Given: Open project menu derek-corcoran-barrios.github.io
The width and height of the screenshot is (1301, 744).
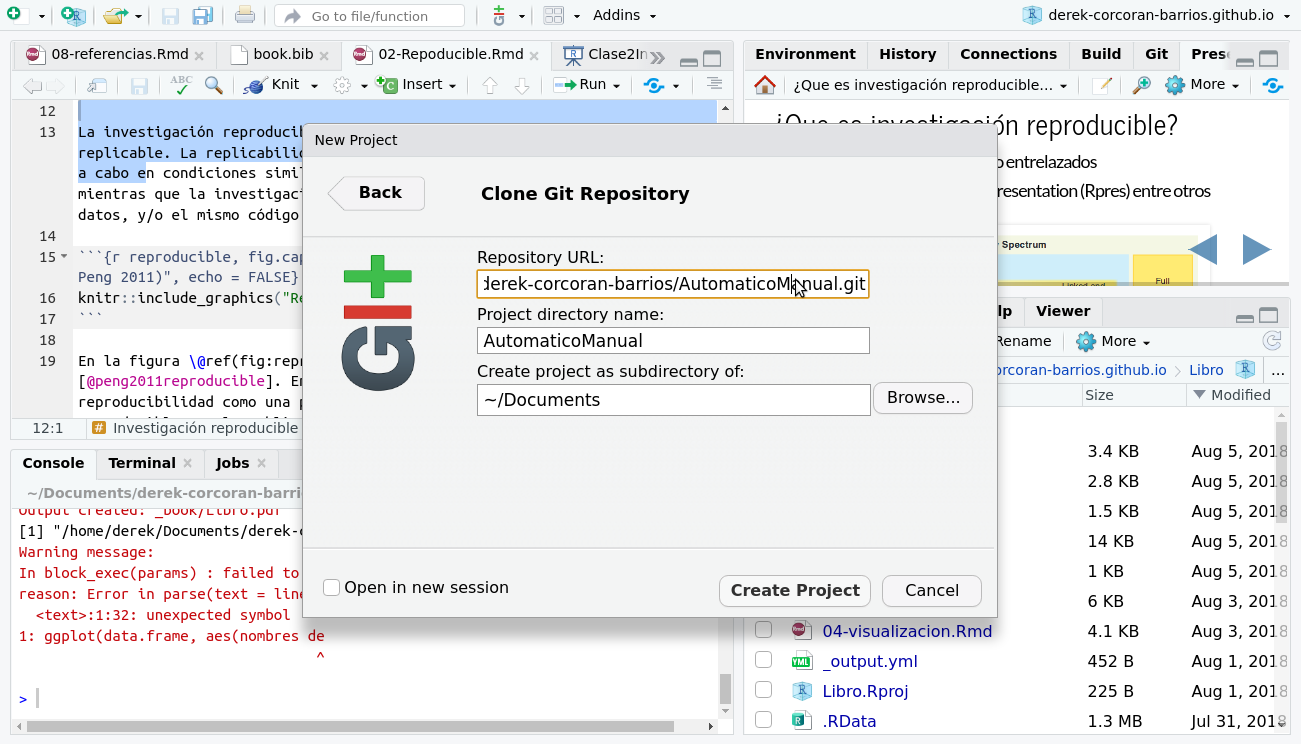Looking at the screenshot, I should pyautogui.click(x=1150, y=15).
